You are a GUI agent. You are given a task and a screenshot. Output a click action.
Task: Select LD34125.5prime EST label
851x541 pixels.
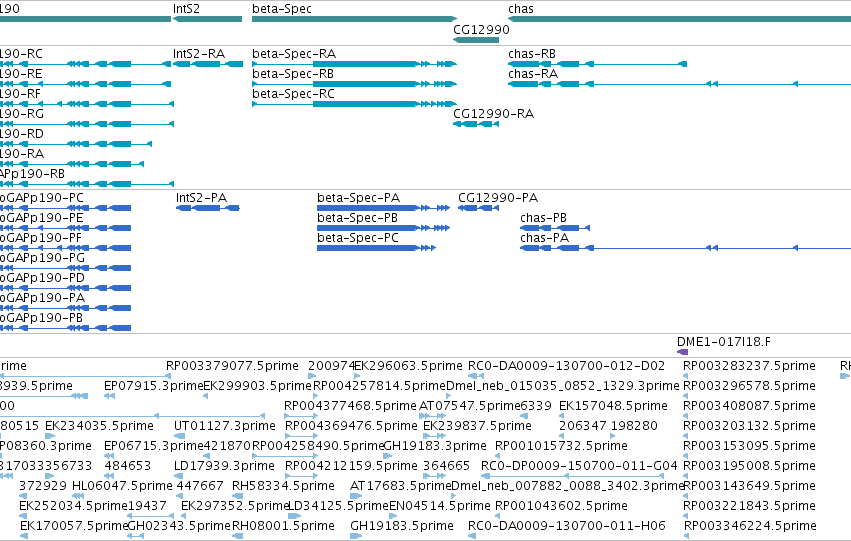point(338,506)
